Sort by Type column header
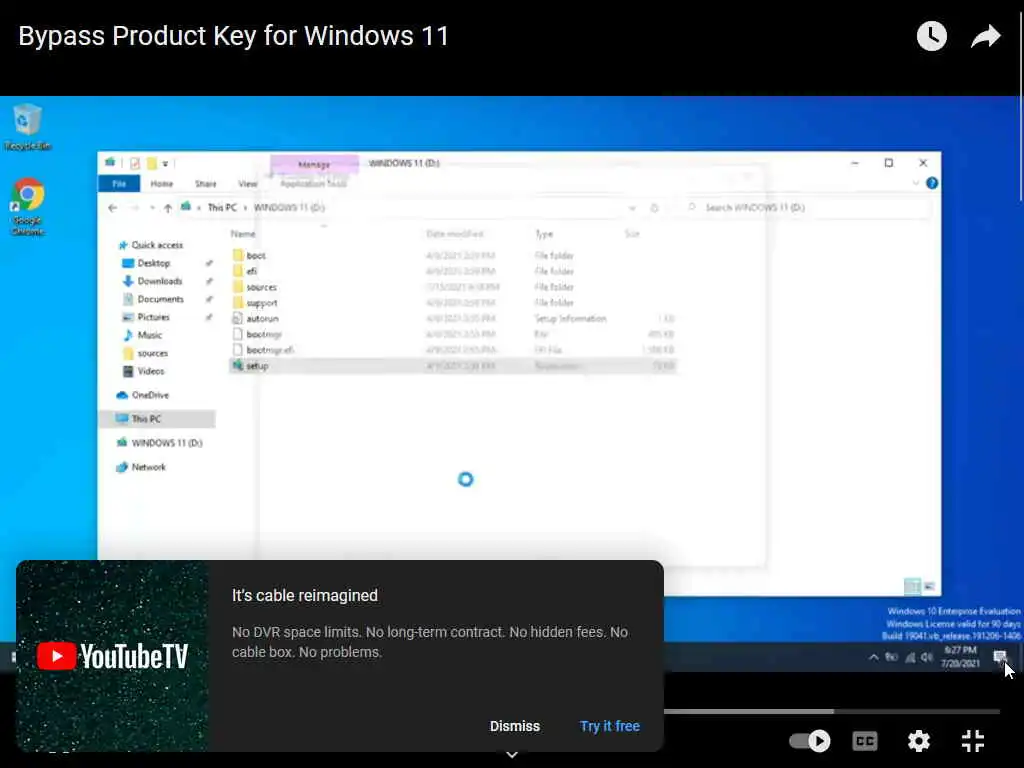 point(544,234)
